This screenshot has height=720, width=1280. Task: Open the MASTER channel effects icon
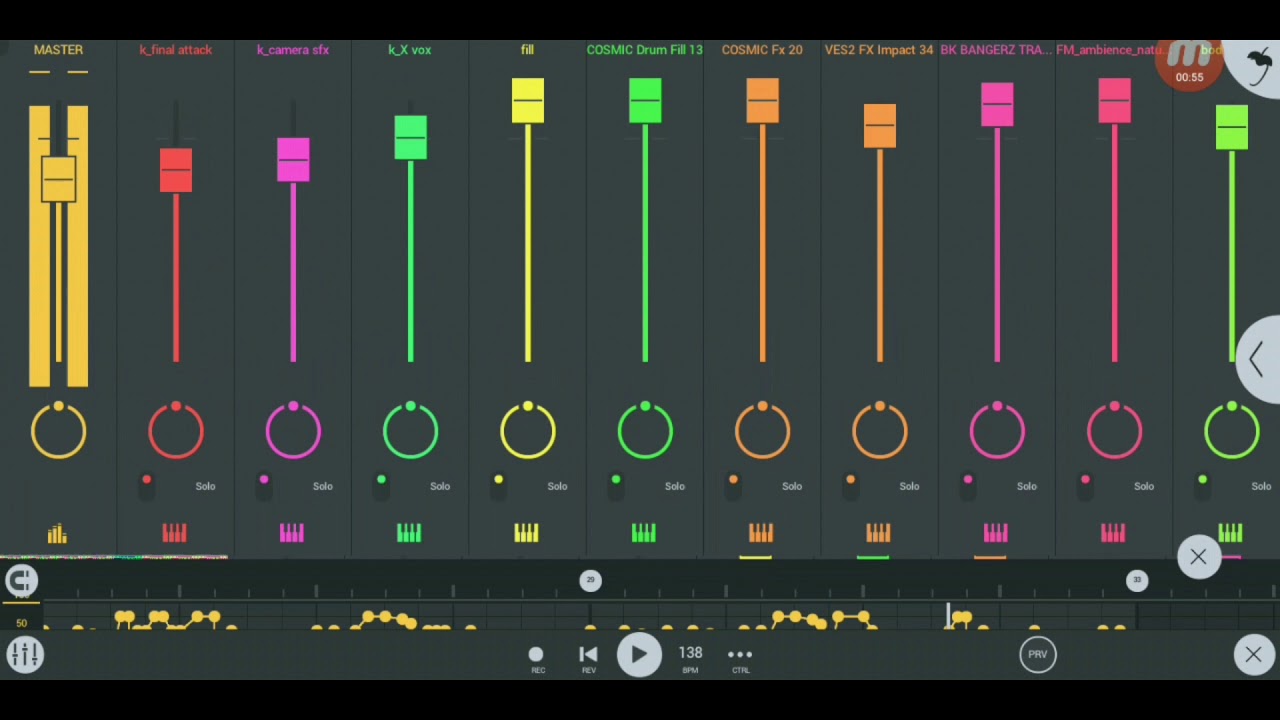pos(57,534)
